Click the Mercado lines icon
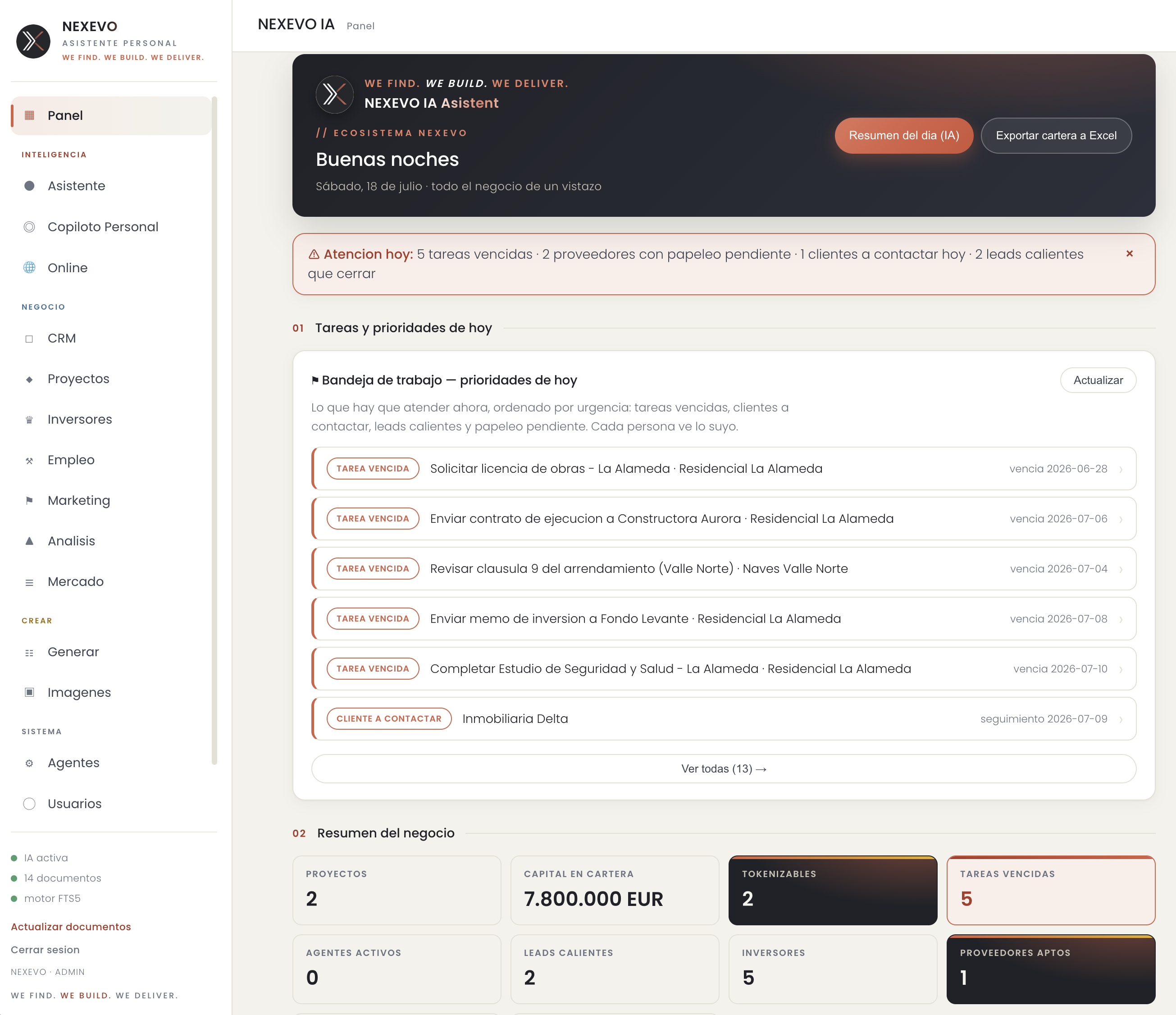Image resolution: width=1176 pixels, height=1015 pixels. point(30,582)
